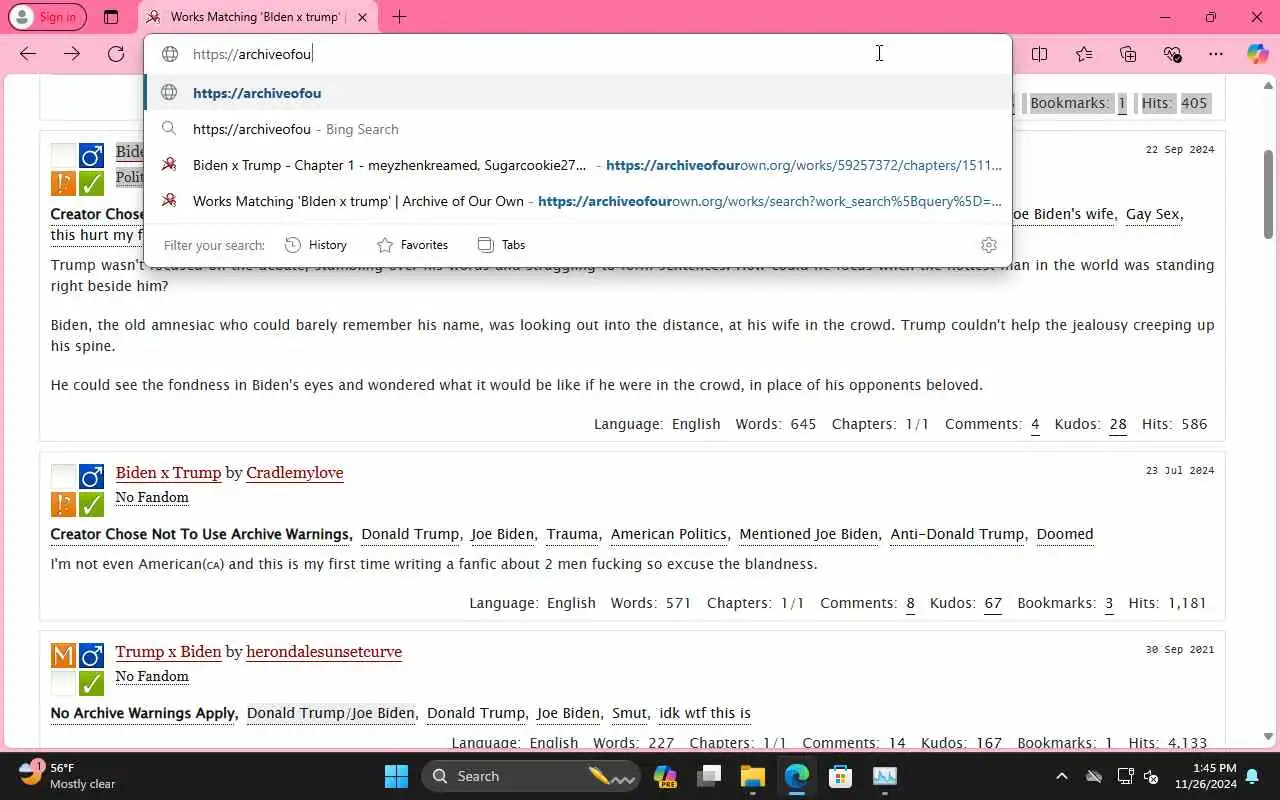Filter suggestions by History

[x=316, y=245]
